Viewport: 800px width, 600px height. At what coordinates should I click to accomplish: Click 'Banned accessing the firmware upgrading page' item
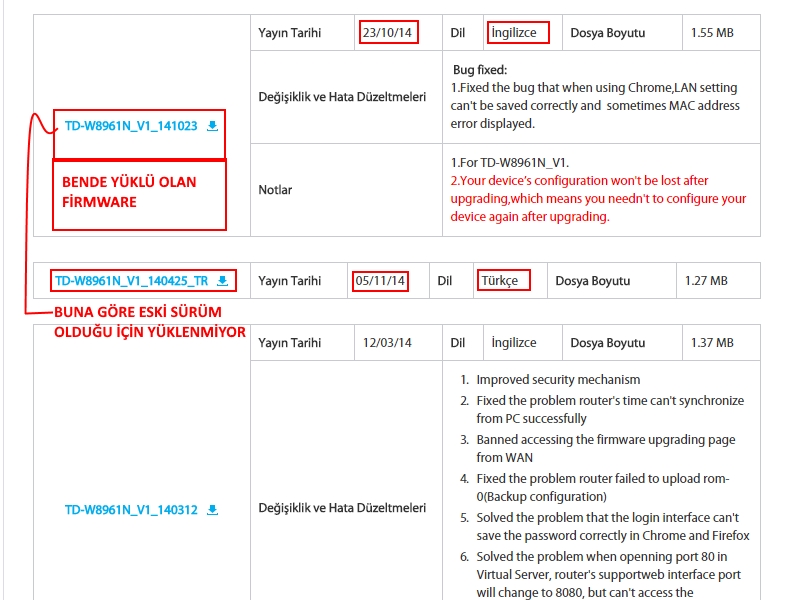606,448
